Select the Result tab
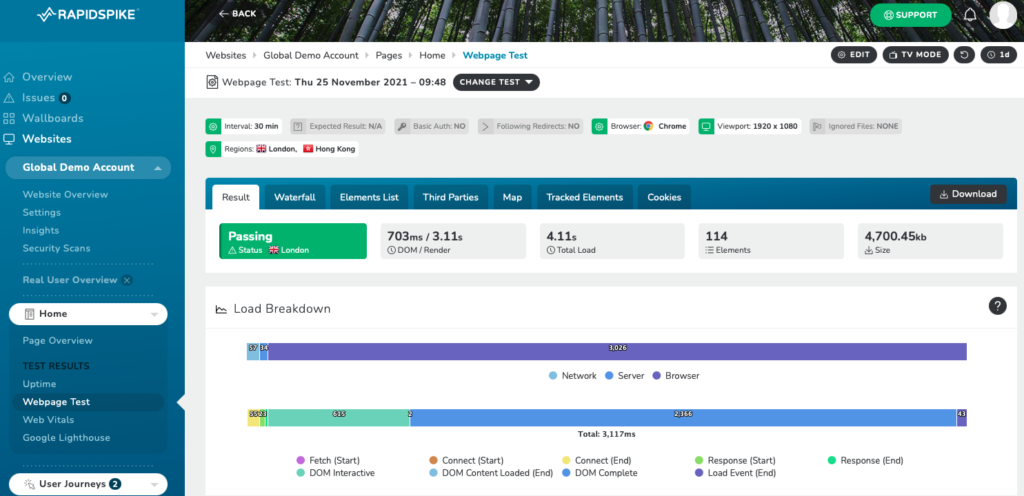Viewport: 1024px width, 496px height. point(236,197)
